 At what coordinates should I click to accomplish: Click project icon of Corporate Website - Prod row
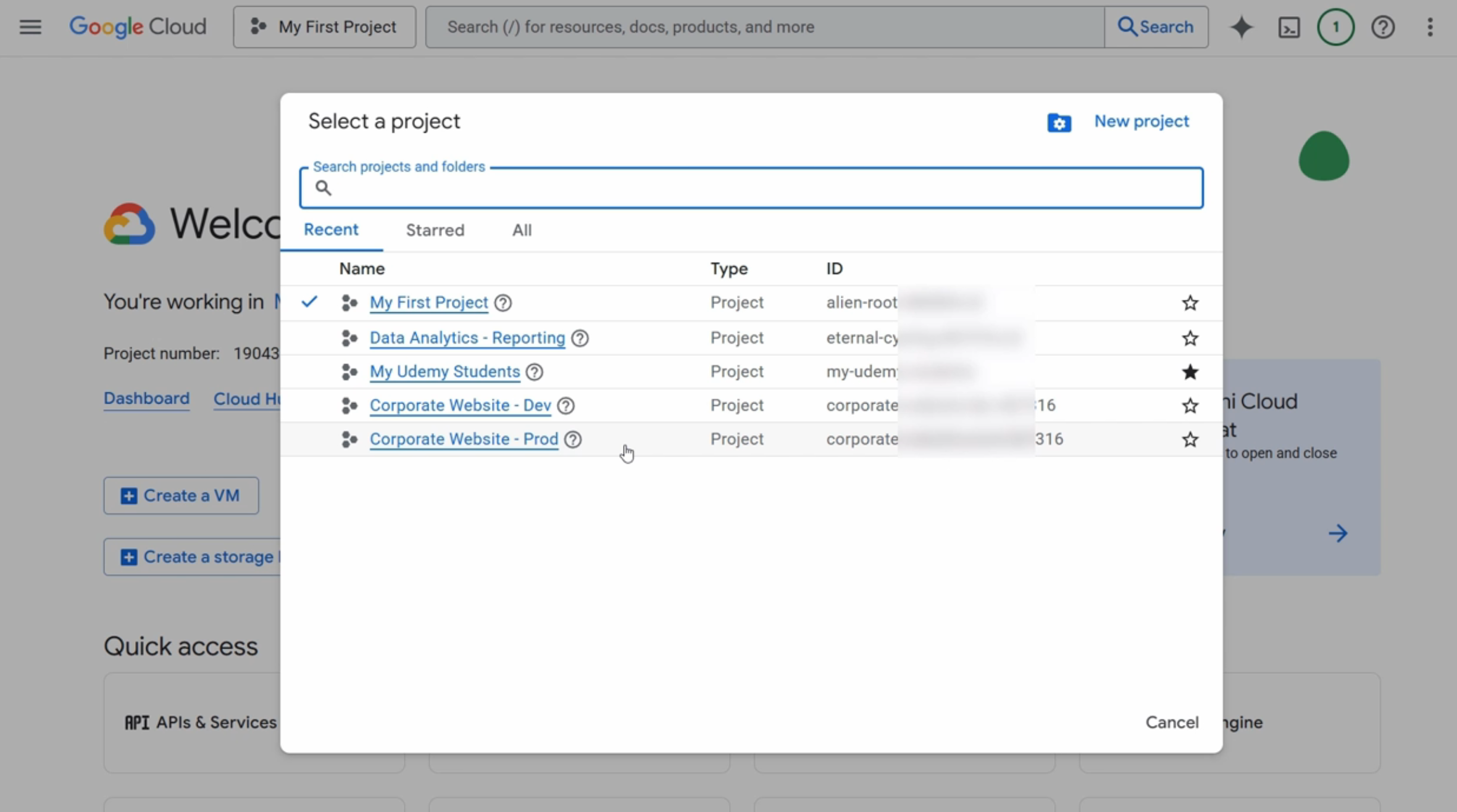(x=349, y=439)
